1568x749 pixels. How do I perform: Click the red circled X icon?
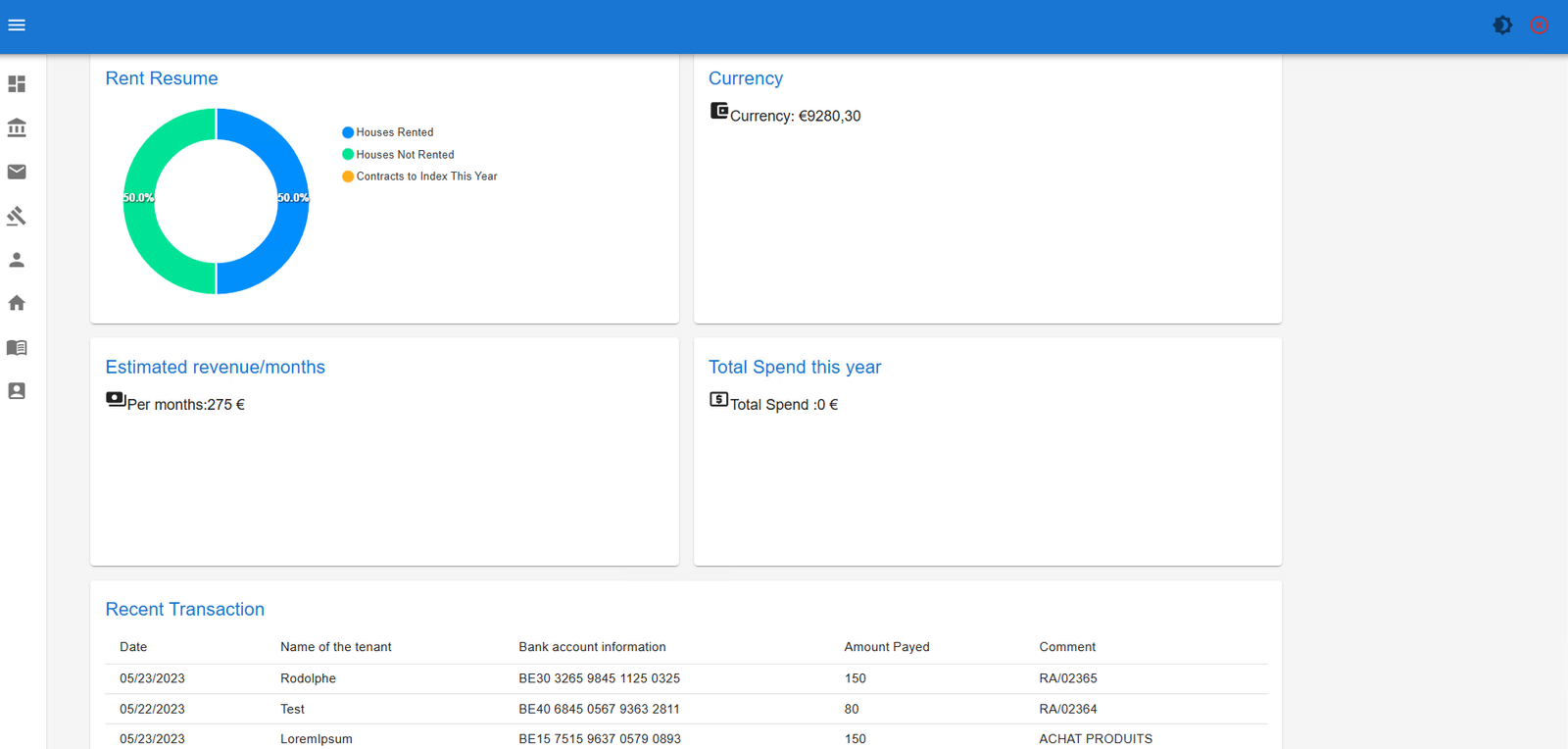[x=1539, y=25]
